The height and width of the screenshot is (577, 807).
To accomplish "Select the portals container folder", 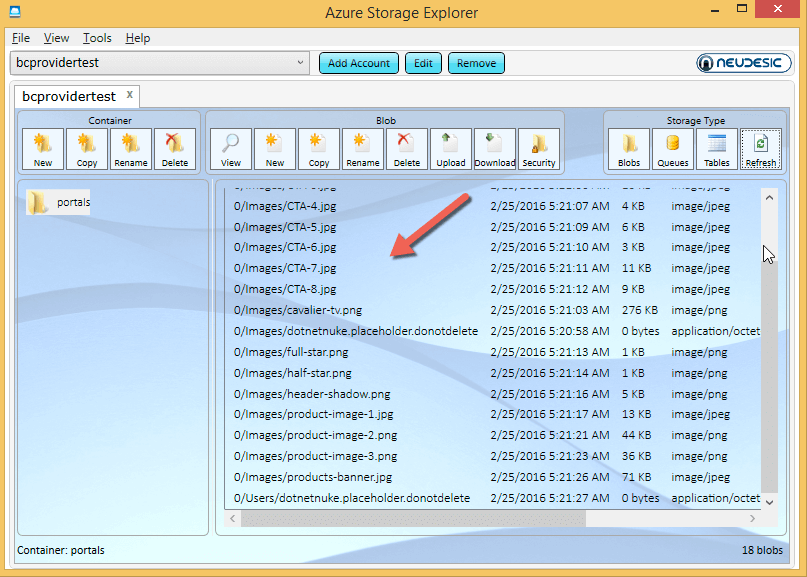I will [x=58, y=202].
